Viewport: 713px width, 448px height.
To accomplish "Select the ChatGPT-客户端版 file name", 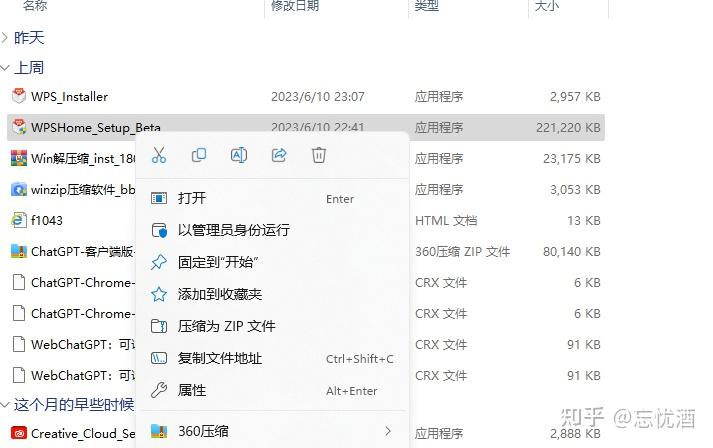I will pos(83,252).
